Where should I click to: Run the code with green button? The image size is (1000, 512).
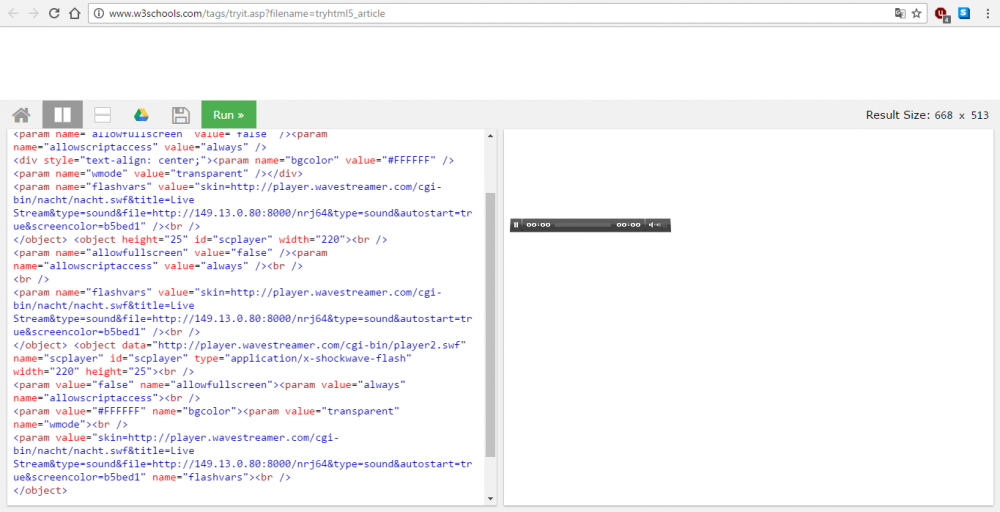coord(229,115)
